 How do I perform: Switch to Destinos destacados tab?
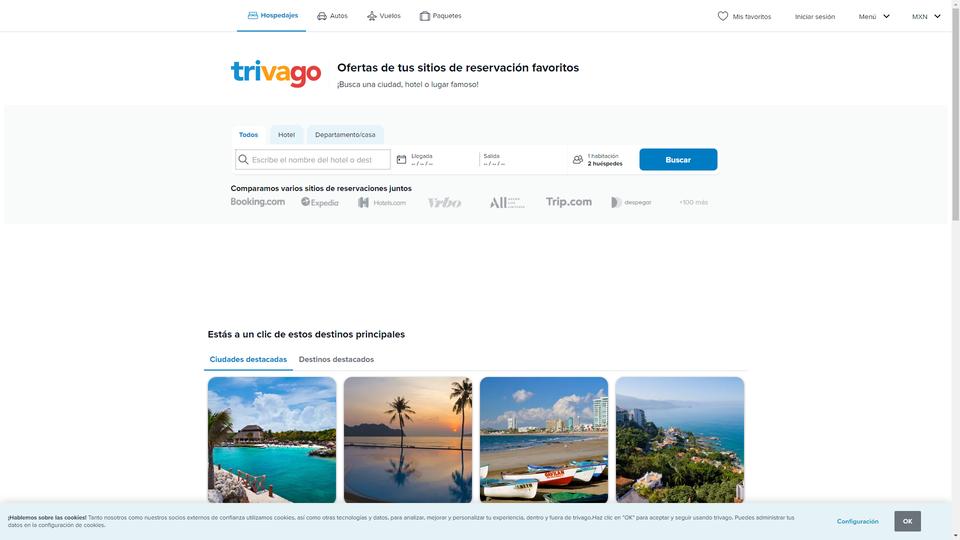(x=336, y=359)
